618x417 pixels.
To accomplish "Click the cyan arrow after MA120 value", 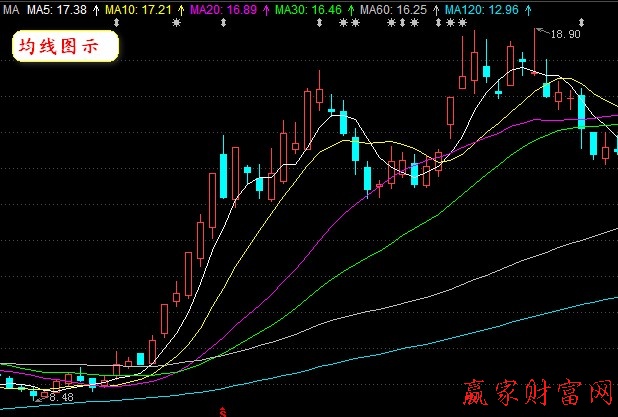I will 526,8.
